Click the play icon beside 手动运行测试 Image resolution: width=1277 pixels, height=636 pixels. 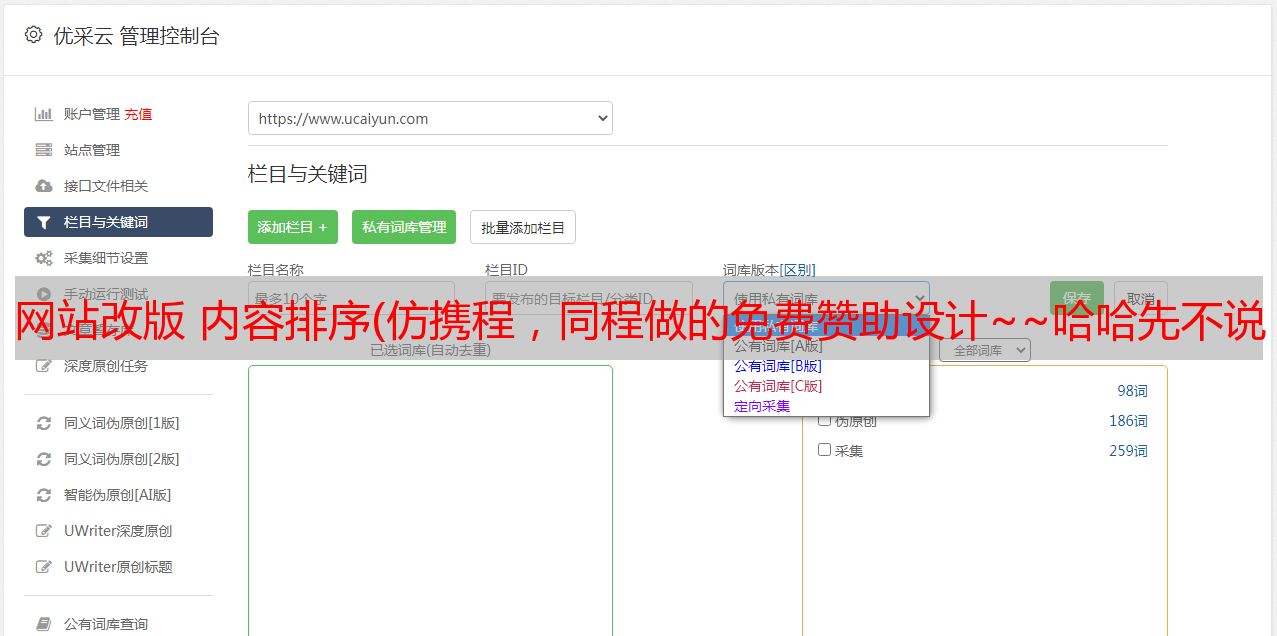click(43, 294)
